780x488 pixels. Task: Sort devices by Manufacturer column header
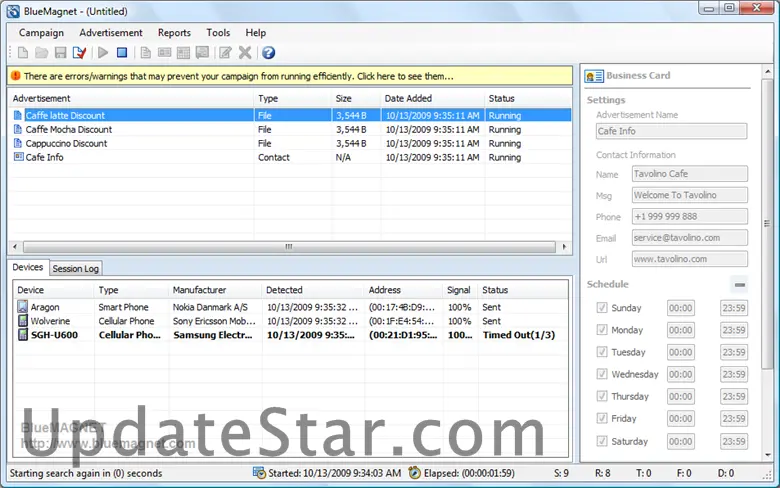pos(215,290)
